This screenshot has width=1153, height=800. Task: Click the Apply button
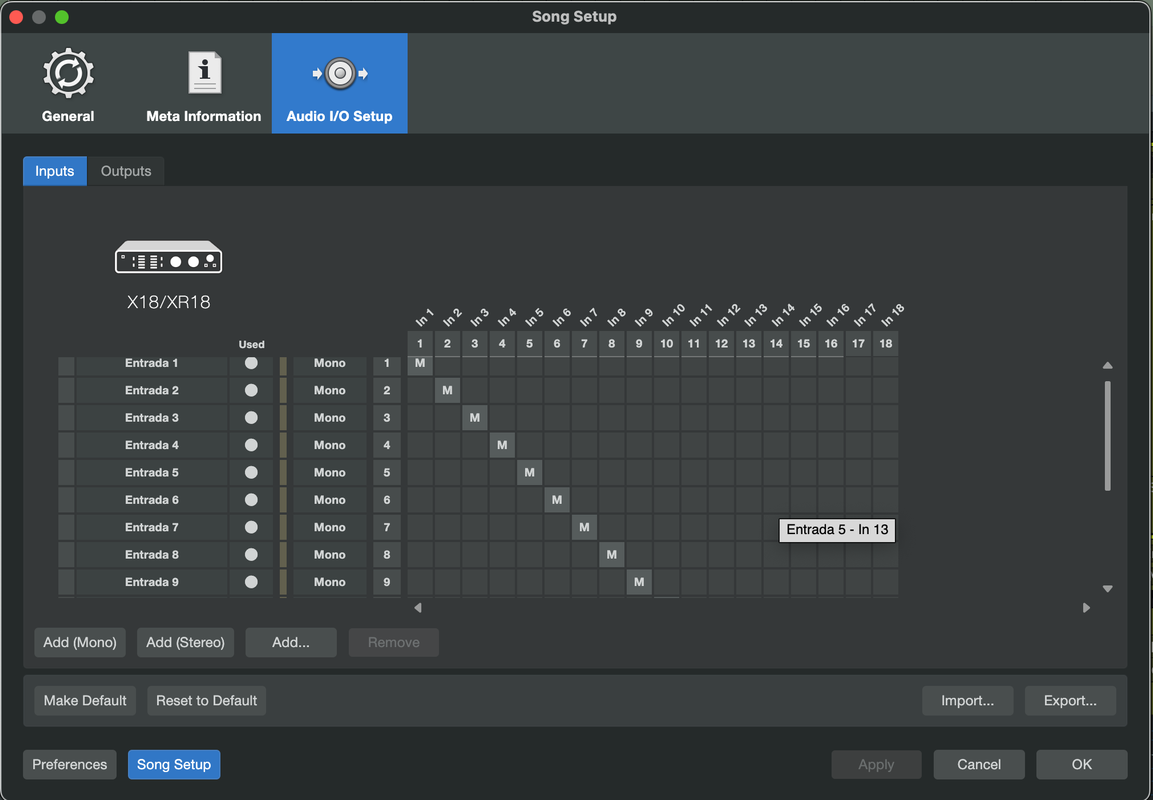[876, 765]
